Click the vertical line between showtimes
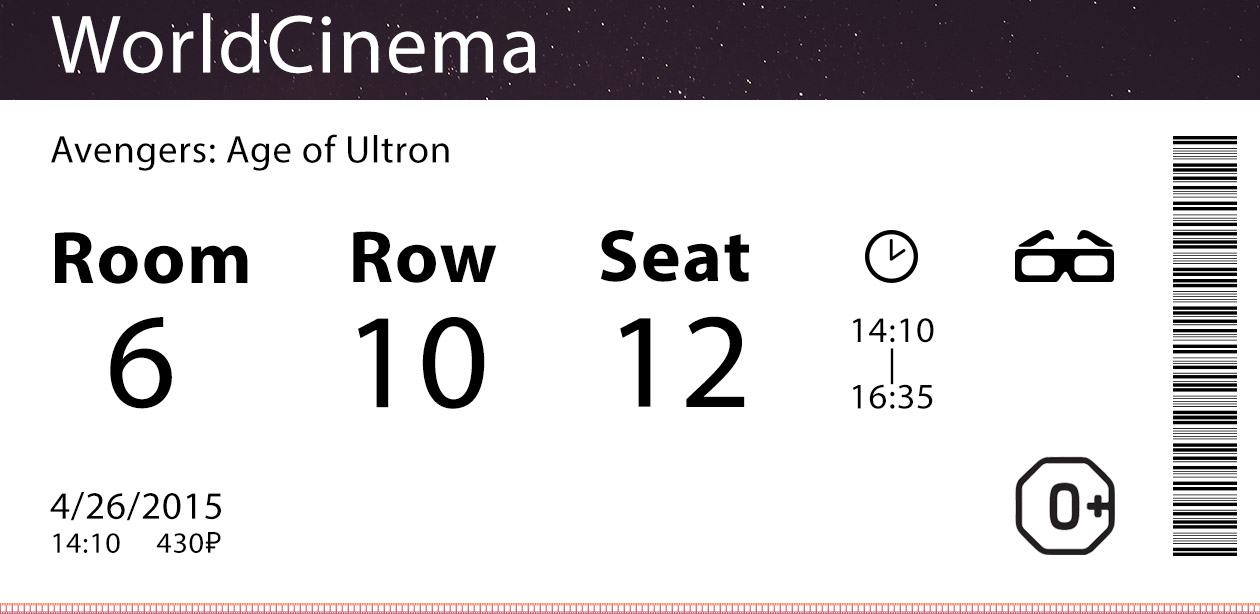 891,364
